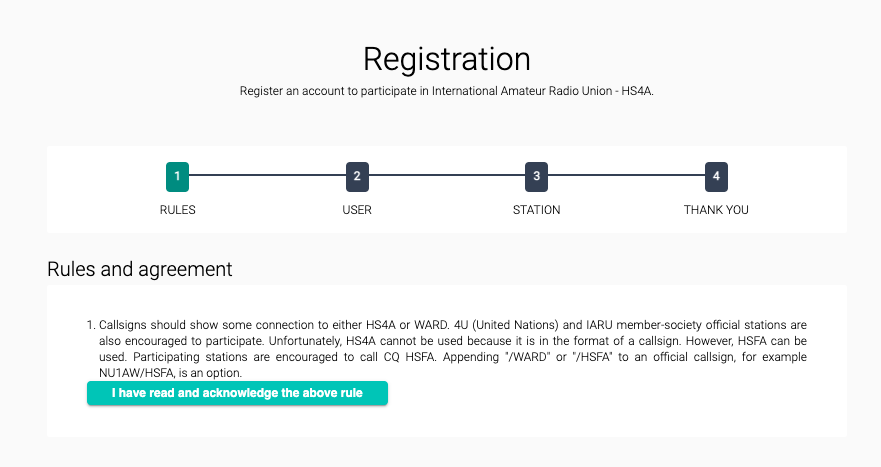Acknowledge the rule with the teal button
This screenshot has height=467, width=881.
[x=237, y=393]
